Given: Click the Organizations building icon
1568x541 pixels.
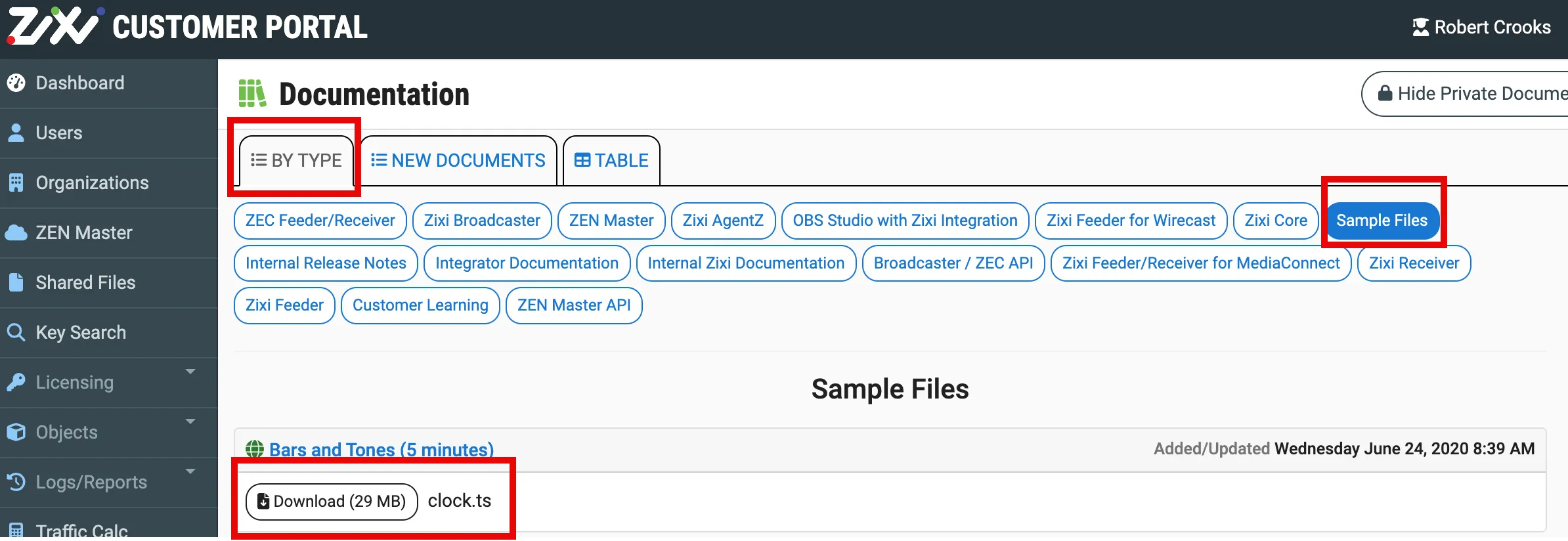Looking at the screenshot, I should [16, 183].
